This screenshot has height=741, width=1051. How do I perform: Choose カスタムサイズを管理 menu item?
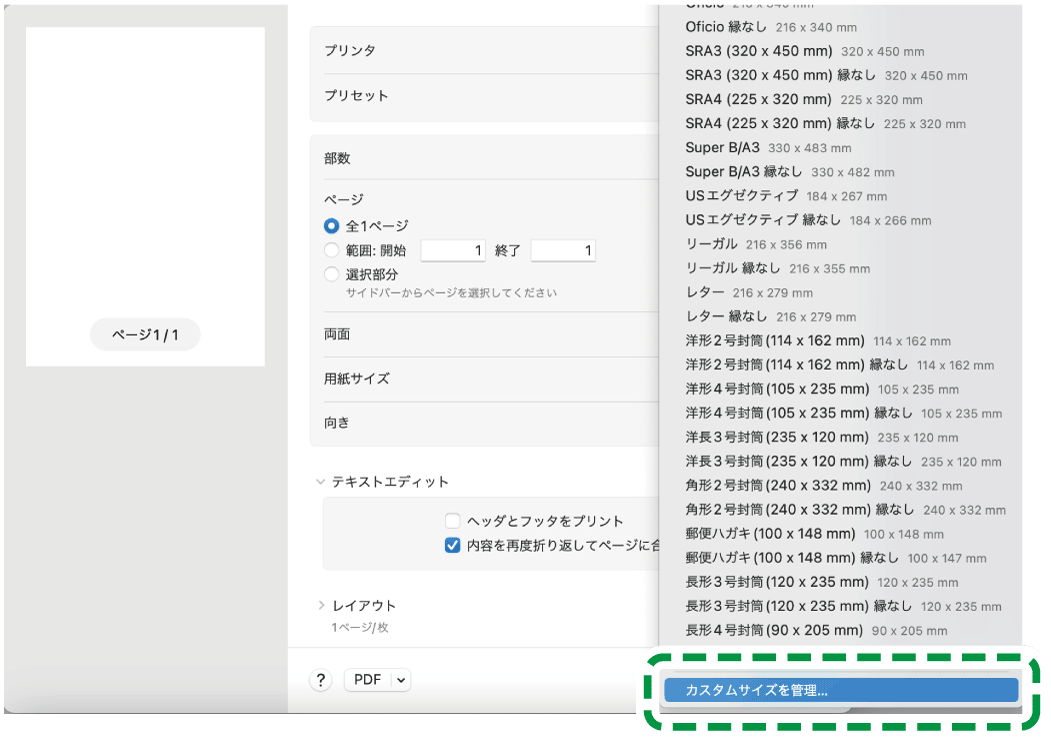pos(838,690)
